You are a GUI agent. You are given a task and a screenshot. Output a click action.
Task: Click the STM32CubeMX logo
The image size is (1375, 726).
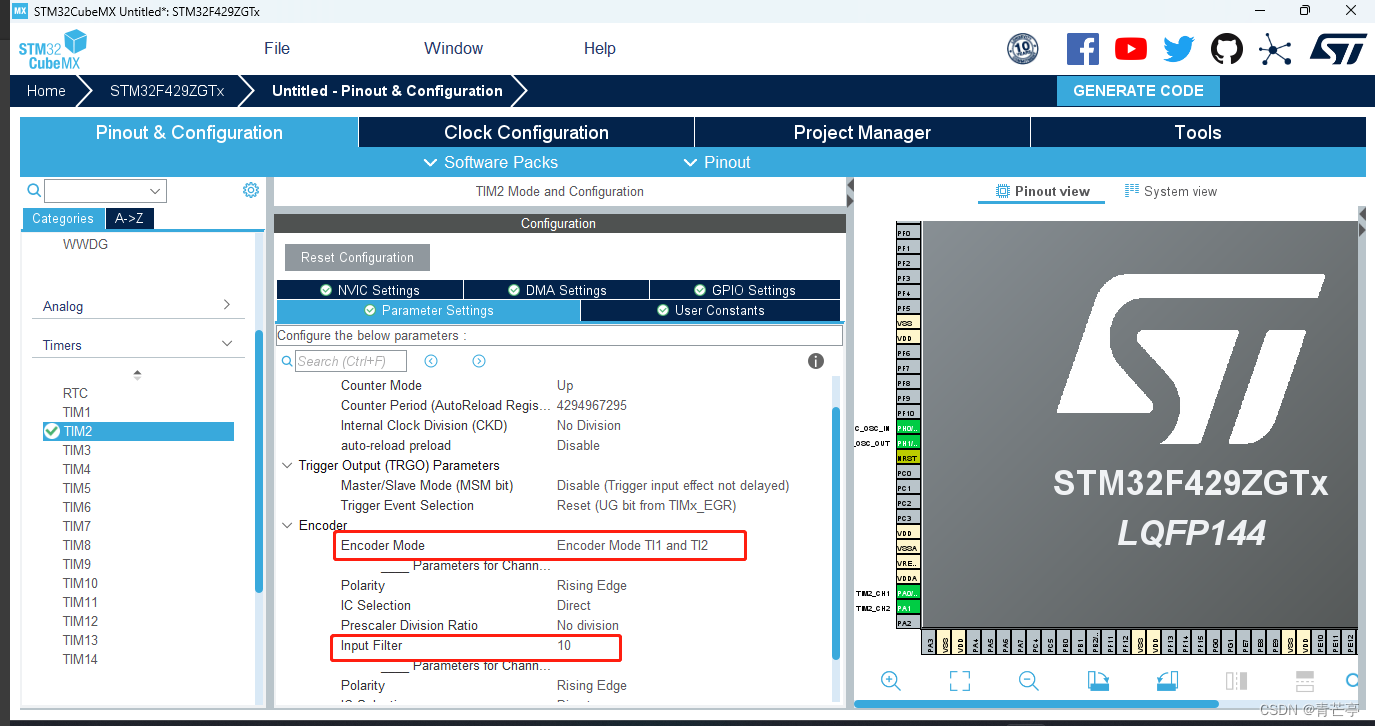[53, 49]
